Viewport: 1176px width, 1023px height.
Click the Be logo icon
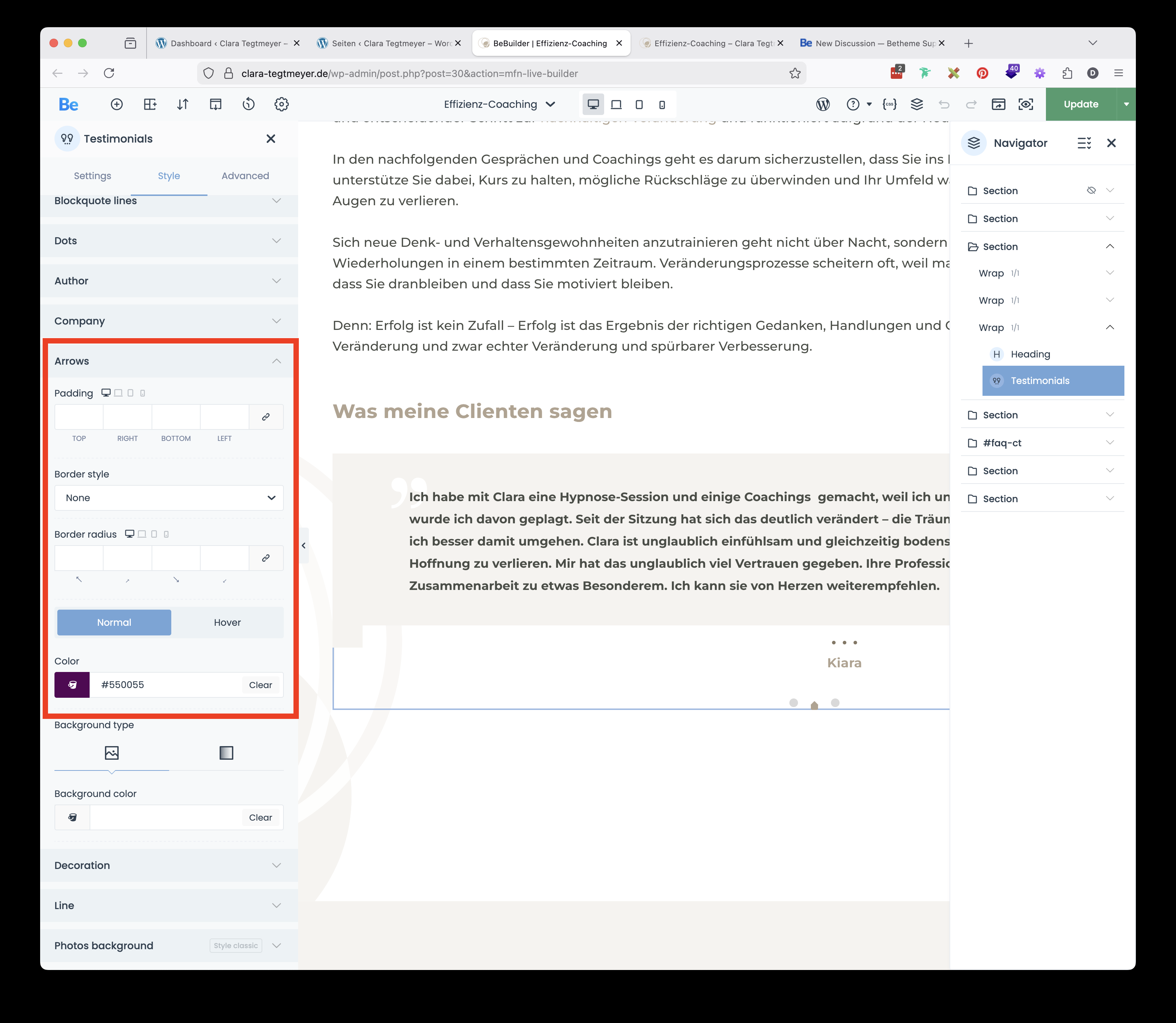point(68,105)
